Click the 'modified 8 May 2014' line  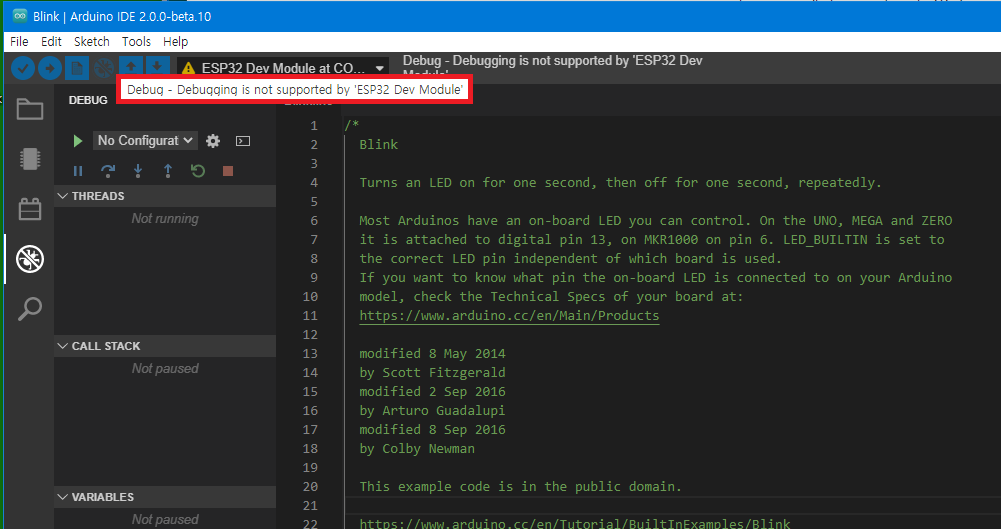coord(432,354)
